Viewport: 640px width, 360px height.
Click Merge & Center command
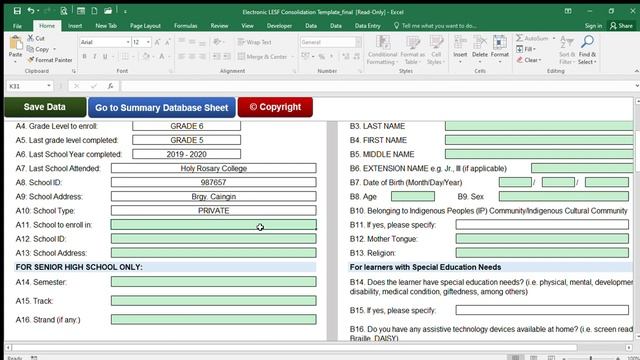[x=262, y=56]
